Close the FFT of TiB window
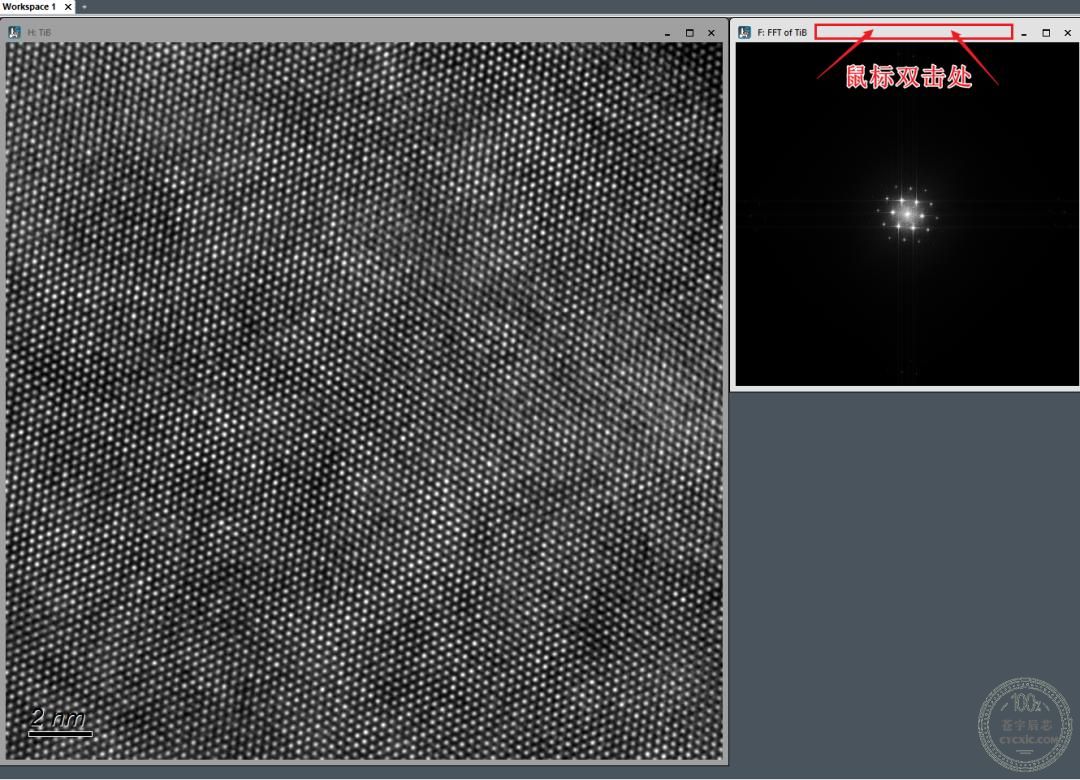The height and width of the screenshot is (780, 1080). (x=1068, y=33)
